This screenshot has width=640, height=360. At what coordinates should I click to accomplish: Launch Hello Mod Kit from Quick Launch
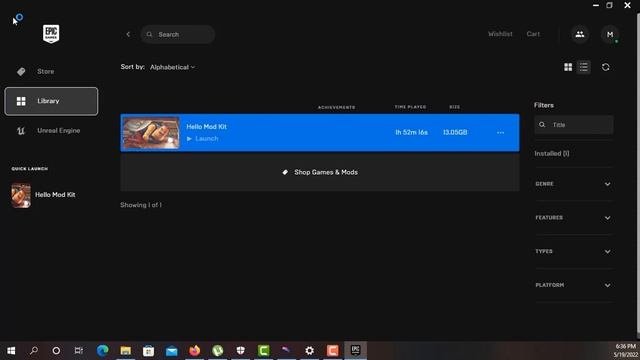55,195
